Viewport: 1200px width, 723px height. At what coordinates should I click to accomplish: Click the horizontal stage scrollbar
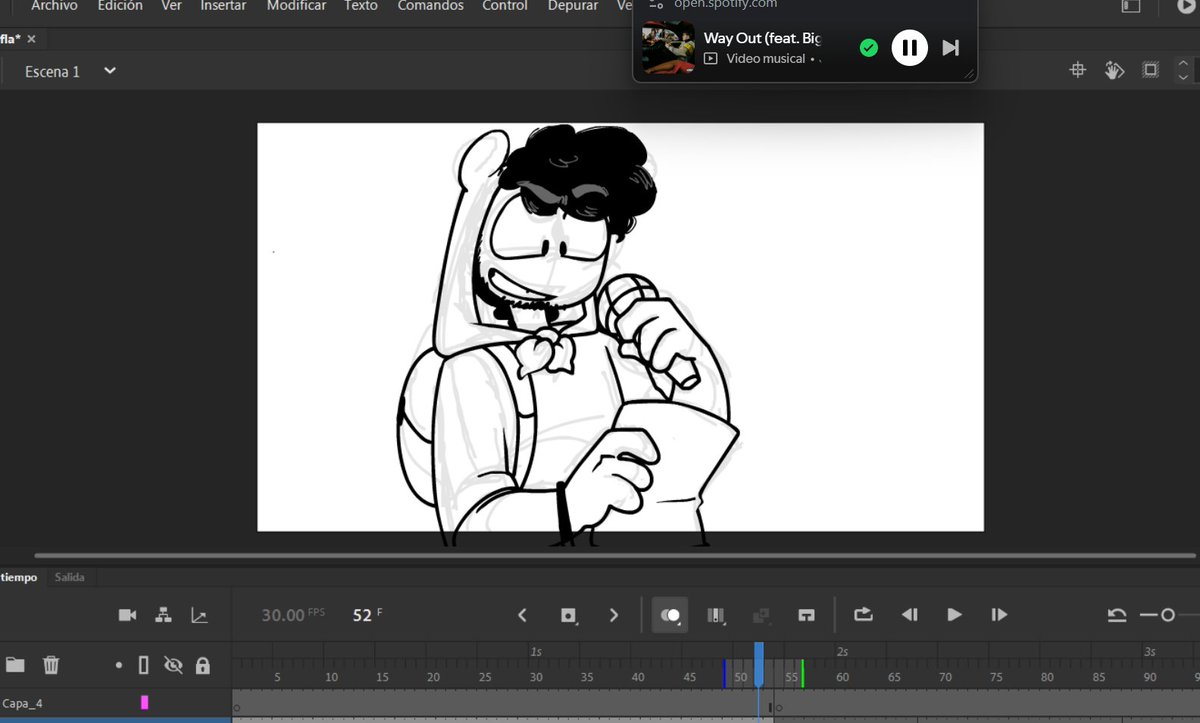click(616, 555)
